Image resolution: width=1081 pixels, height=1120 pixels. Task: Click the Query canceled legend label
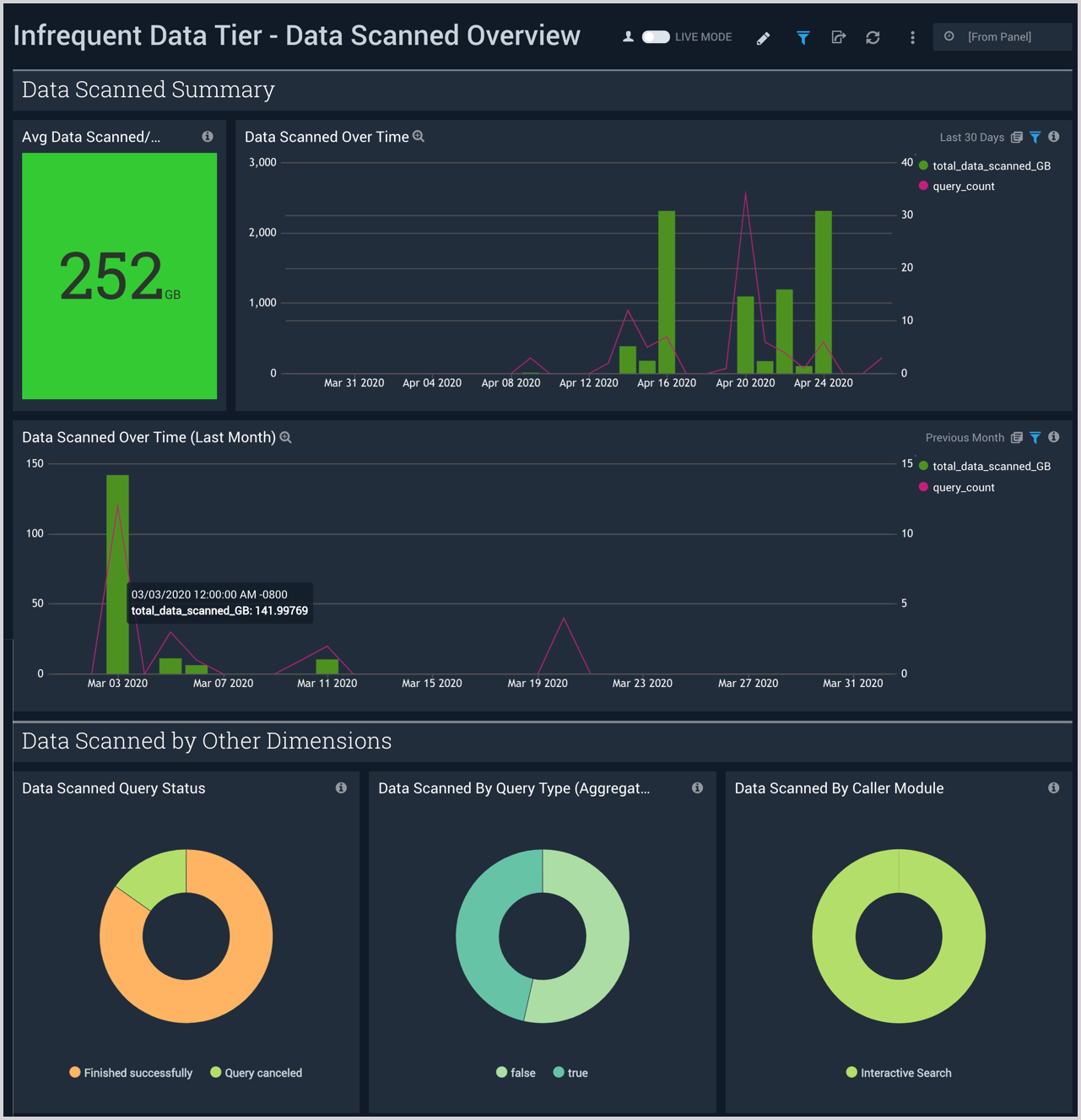click(262, 1074)
